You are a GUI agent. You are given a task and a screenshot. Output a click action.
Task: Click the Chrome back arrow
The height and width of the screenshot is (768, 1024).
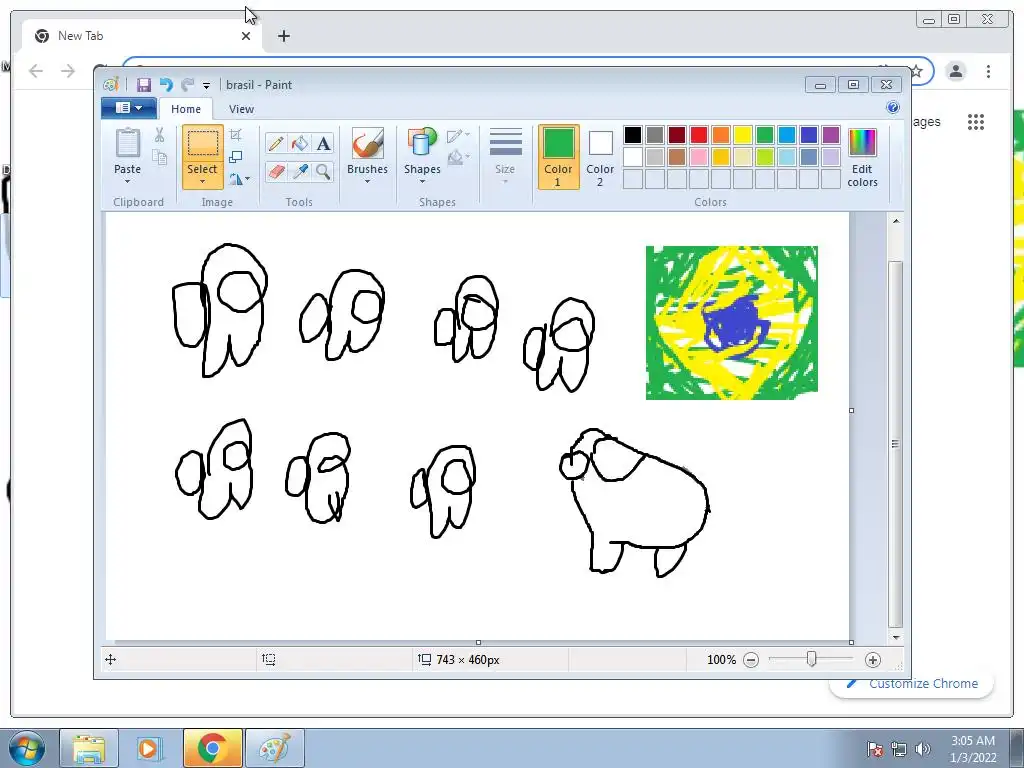tap(36, 71)
